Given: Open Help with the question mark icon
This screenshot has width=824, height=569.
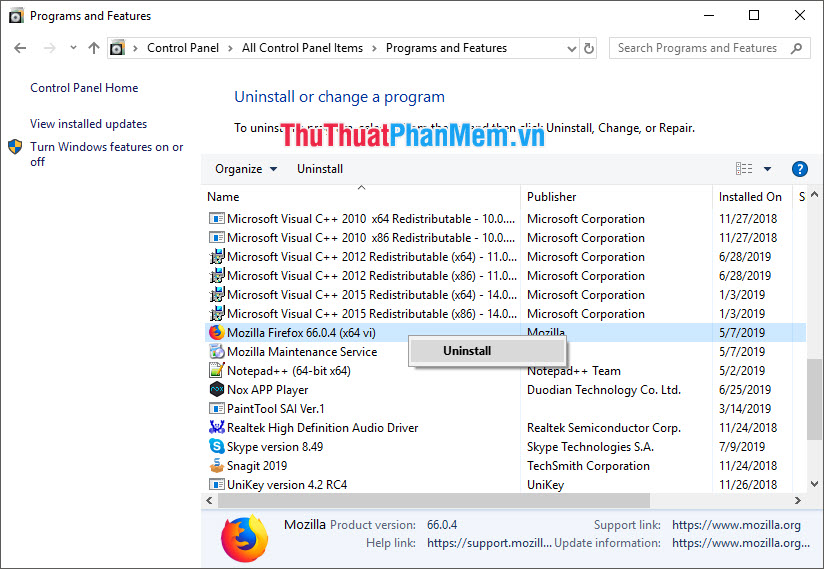Looking at the screenshot, I should 799,169.
